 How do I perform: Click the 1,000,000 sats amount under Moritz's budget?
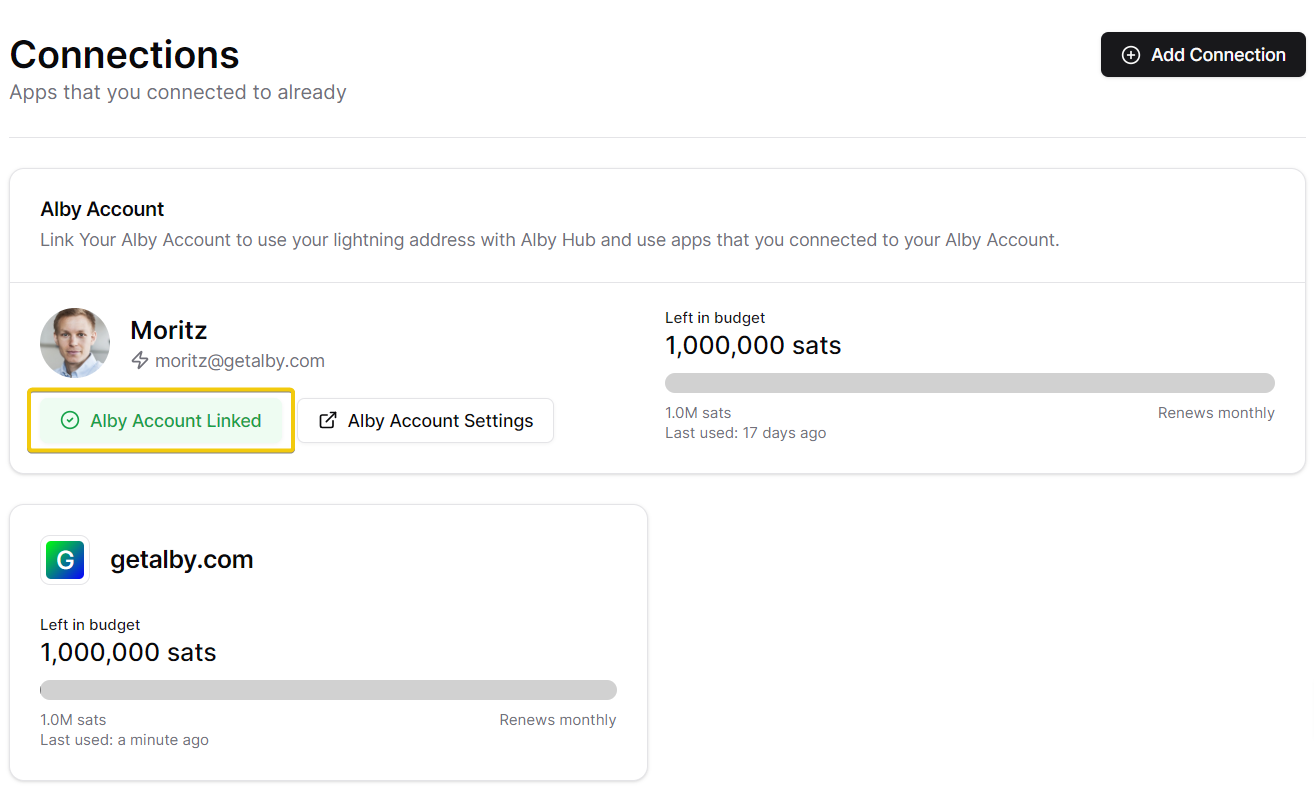753,346
